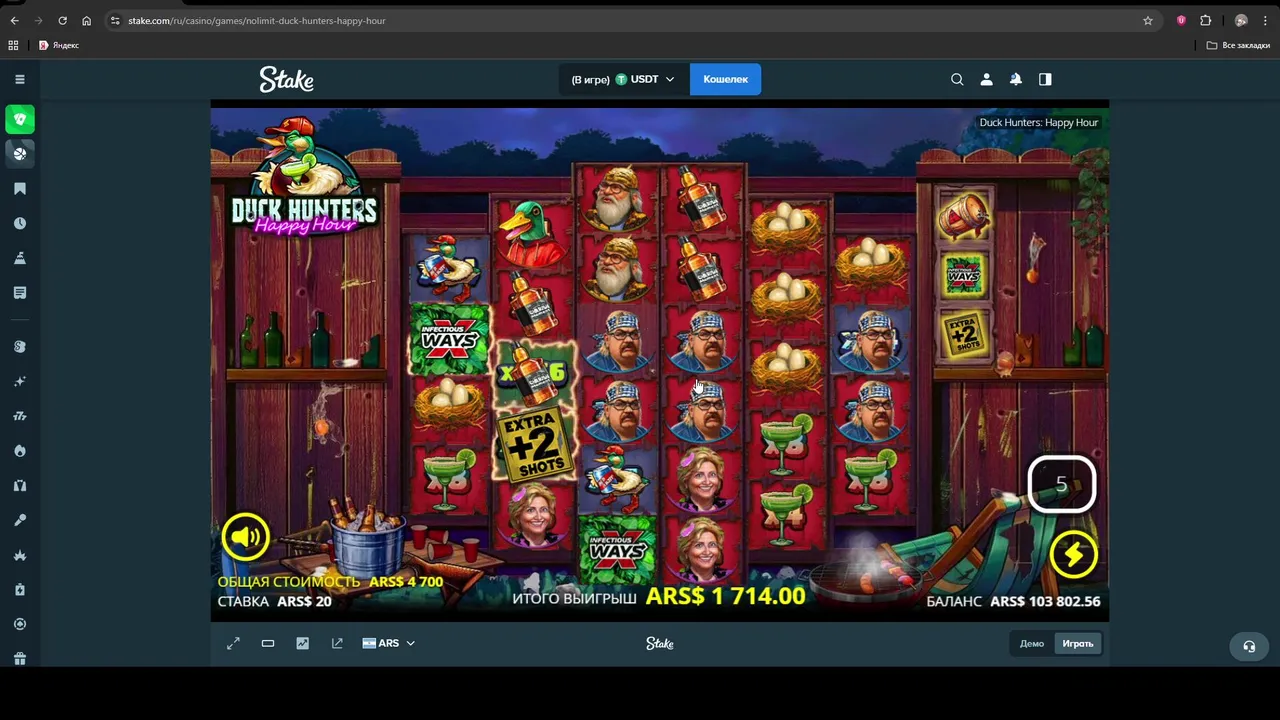The width and height of the screenshot is (1280, 720).
Task: Open the hamburger menu in Stake sidebar
Action: tap(19, 79)
